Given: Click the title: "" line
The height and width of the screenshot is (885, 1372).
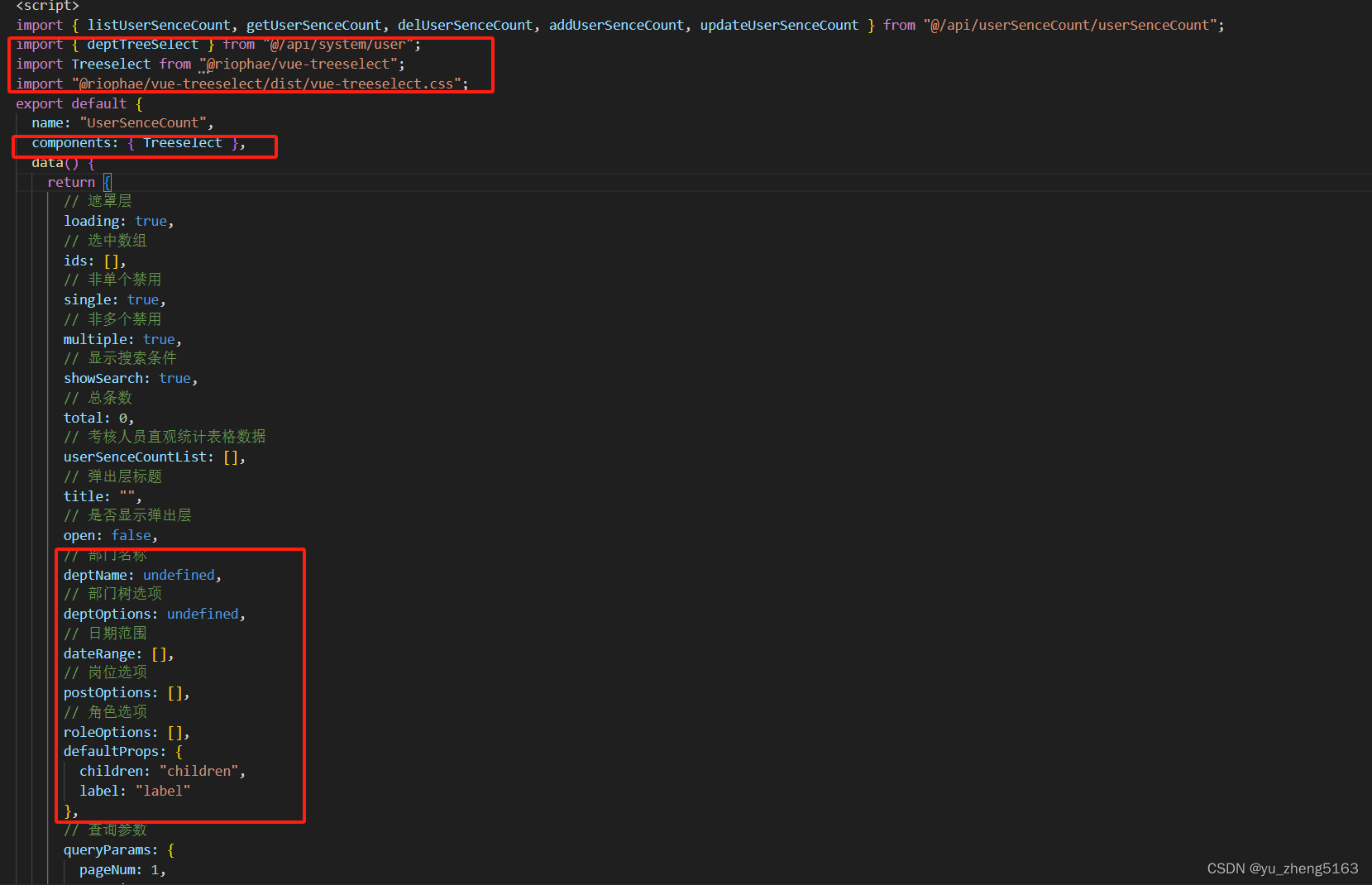Looking at the screenshot, I should (103, 497).
